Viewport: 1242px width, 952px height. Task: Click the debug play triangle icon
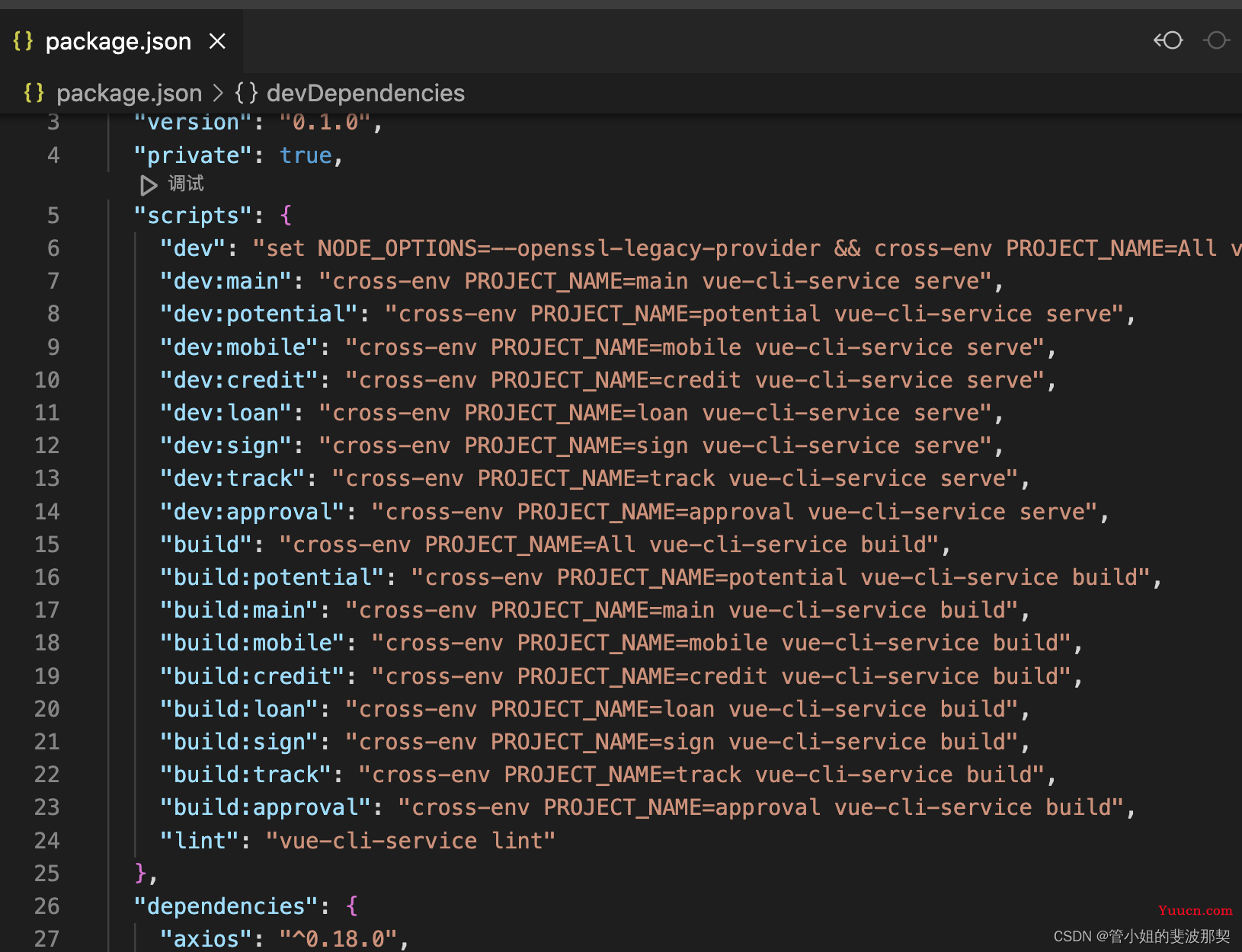pyautogui.click(x=149, y=185)
